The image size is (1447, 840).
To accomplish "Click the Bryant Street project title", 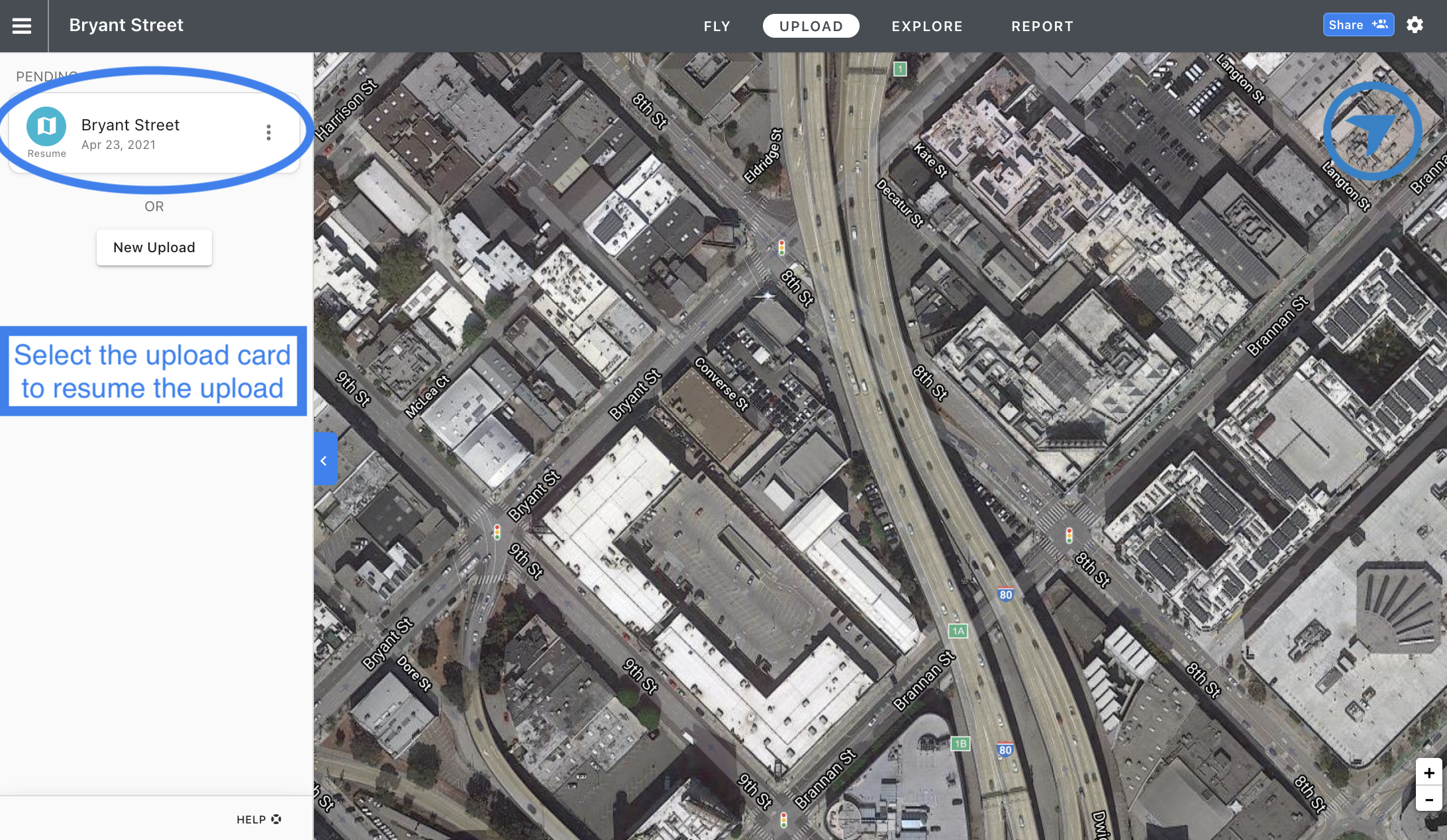I will click(126, 25).
